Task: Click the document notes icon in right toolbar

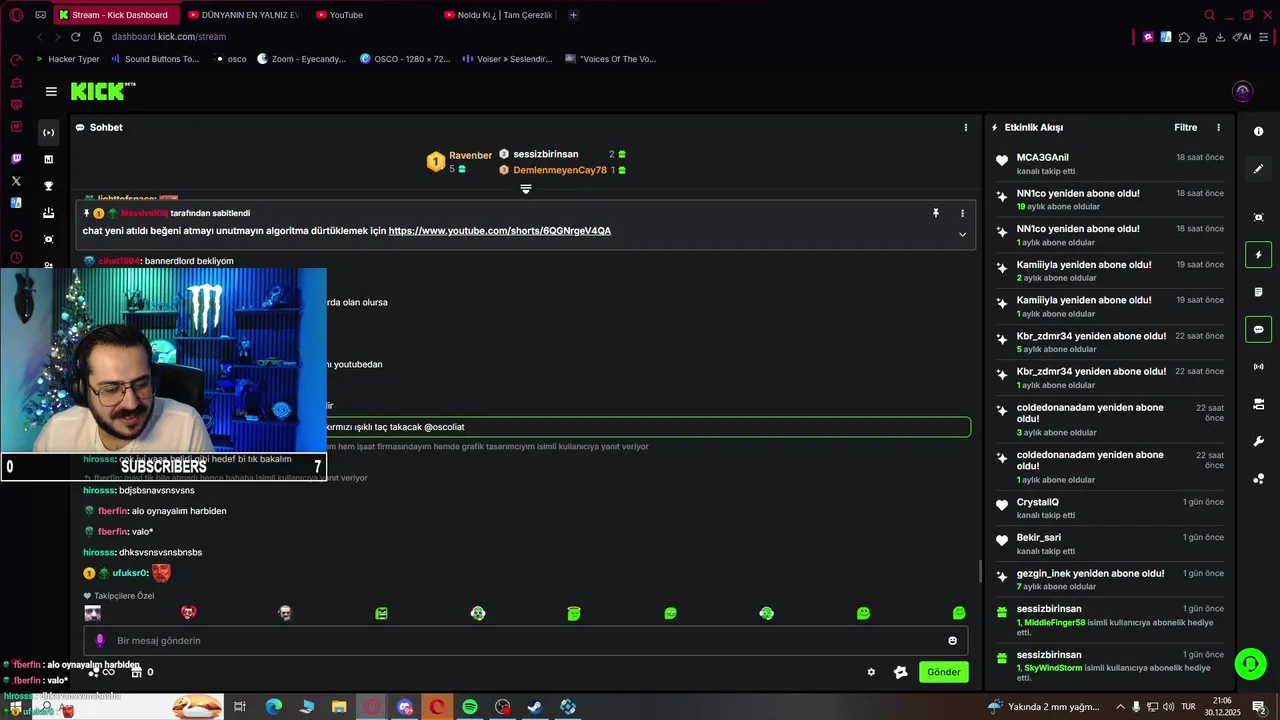Action: [1258, 292]
